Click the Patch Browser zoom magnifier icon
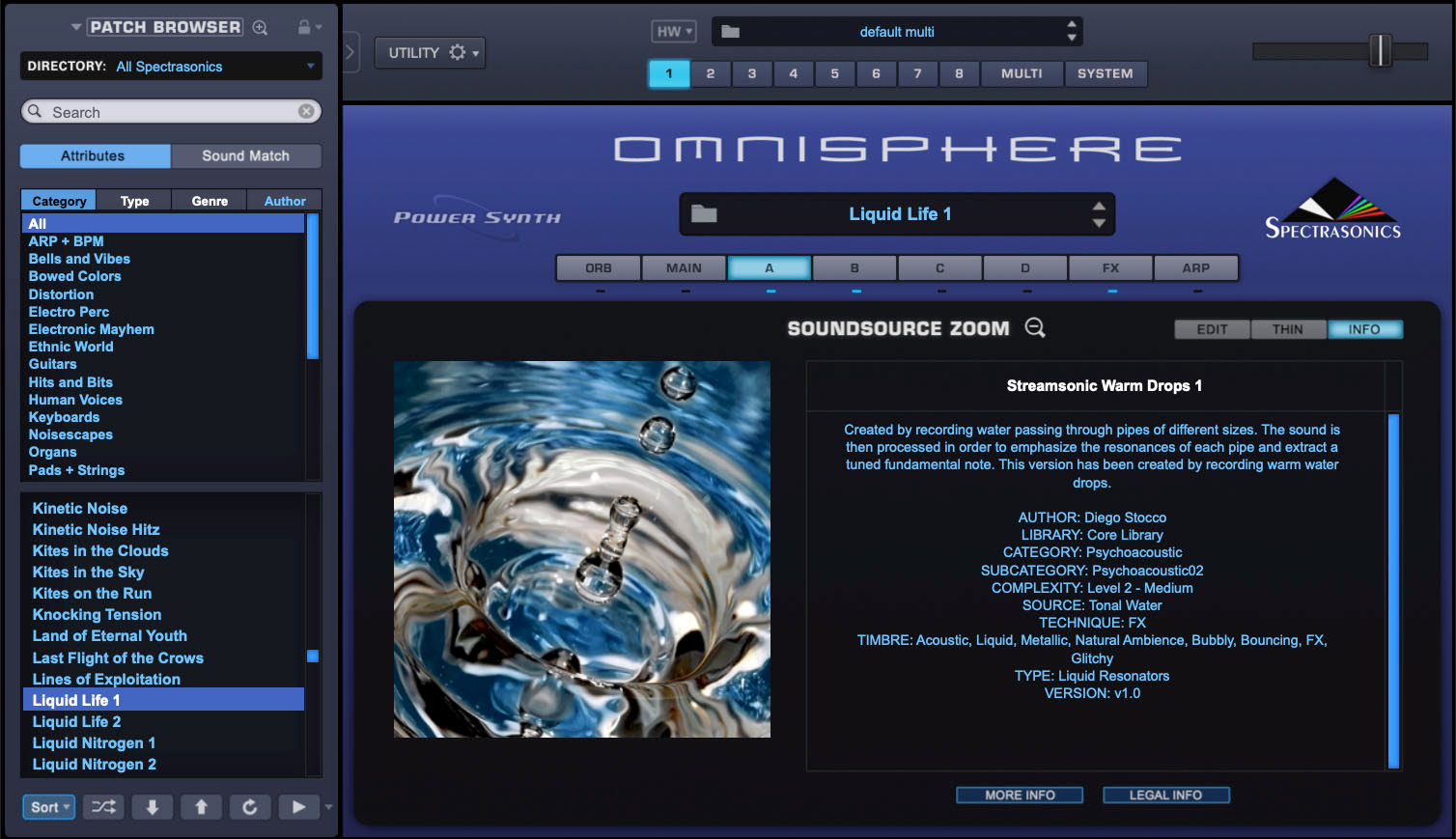Screen dimensions: 1456x839 pyautogui.click(x=260, y=28)
